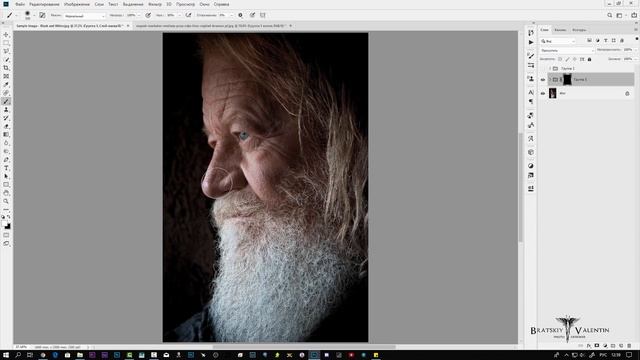The width and height of the screenshot is (640, 360).
Task: Open the brush opacity slider dropdown
Action: point(139,16)
